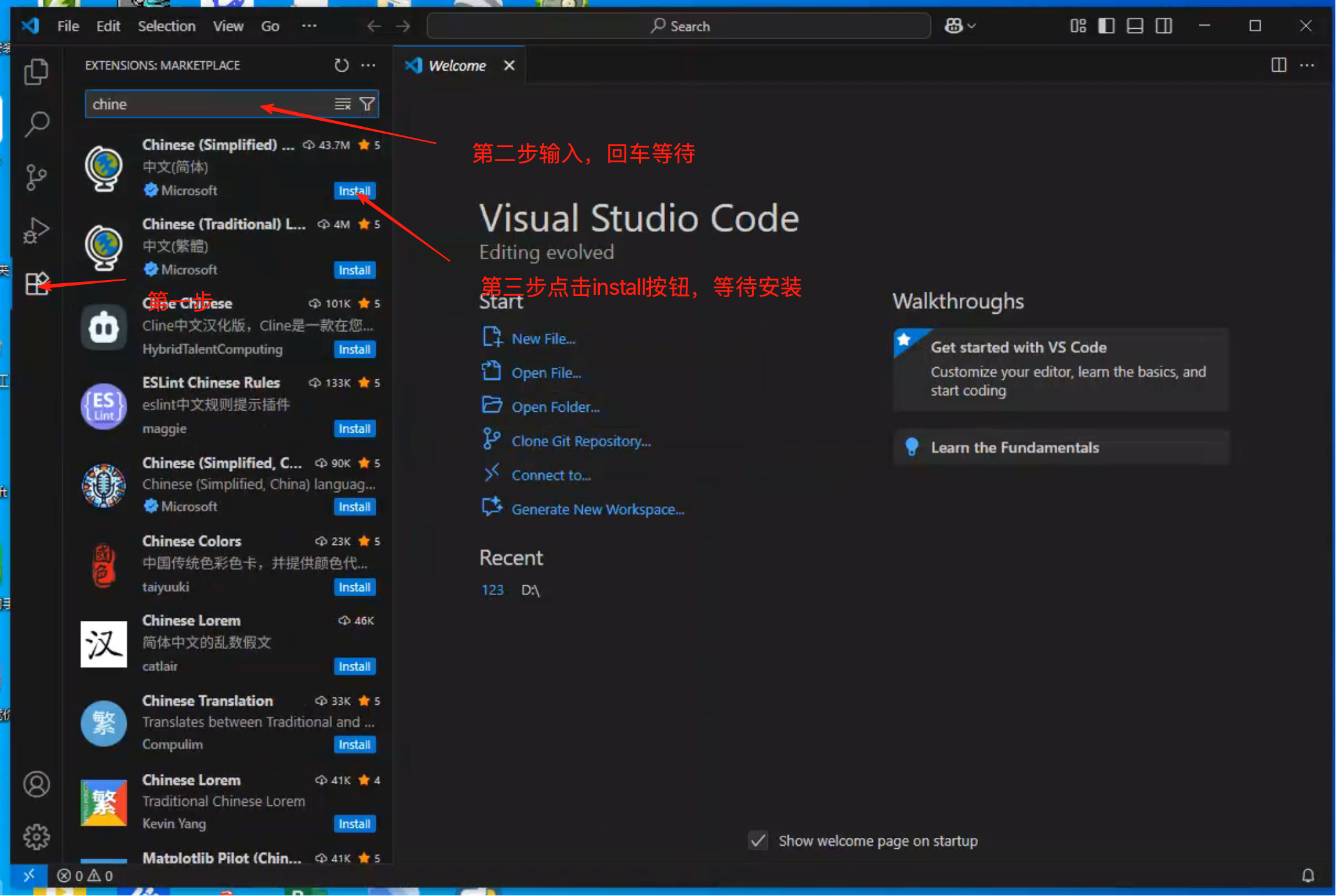Close the Welcome tab
1336x896 pixels.
click(509, 66)
